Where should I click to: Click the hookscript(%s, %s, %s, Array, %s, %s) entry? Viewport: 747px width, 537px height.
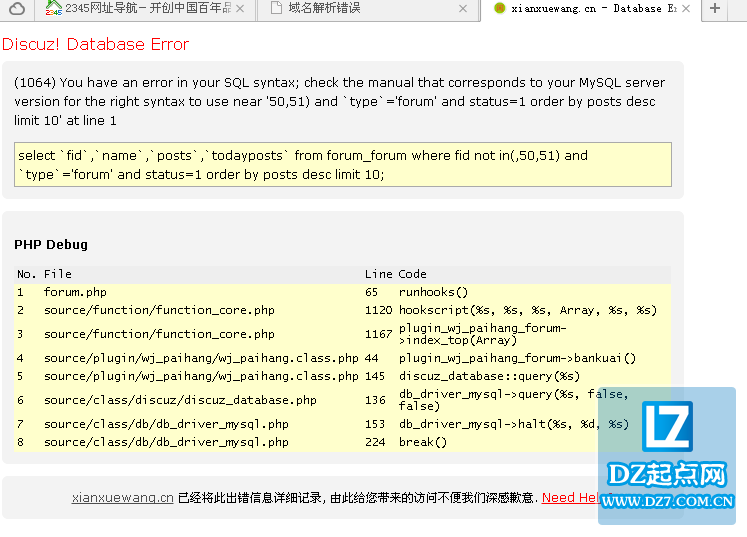click(x=528, y=310)
